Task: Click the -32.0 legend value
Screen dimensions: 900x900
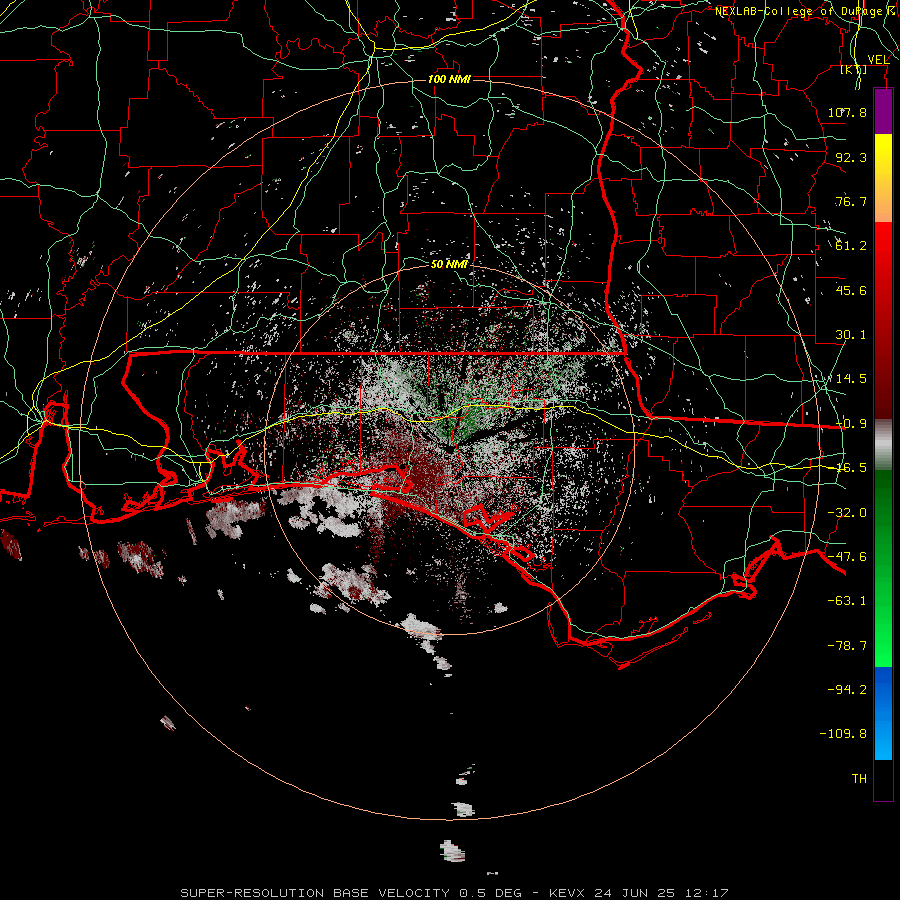Action: click(x=847, y=513)
